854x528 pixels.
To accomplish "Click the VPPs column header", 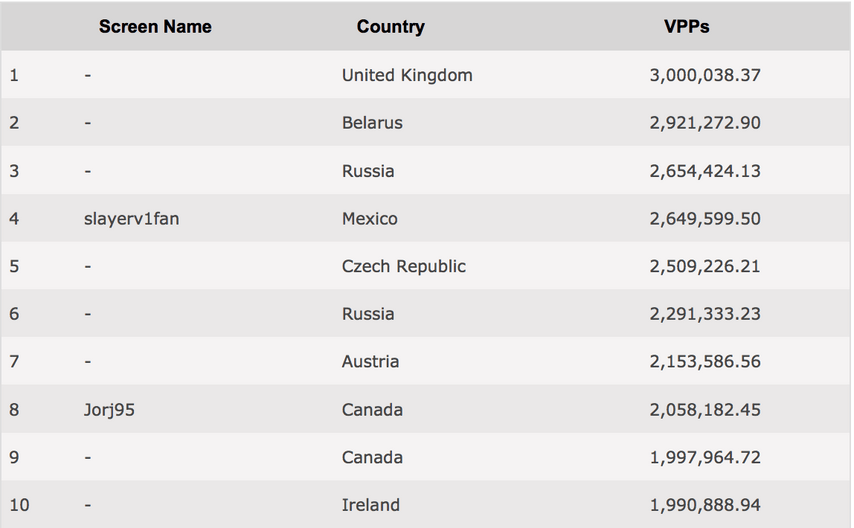I will coord(686,27).
